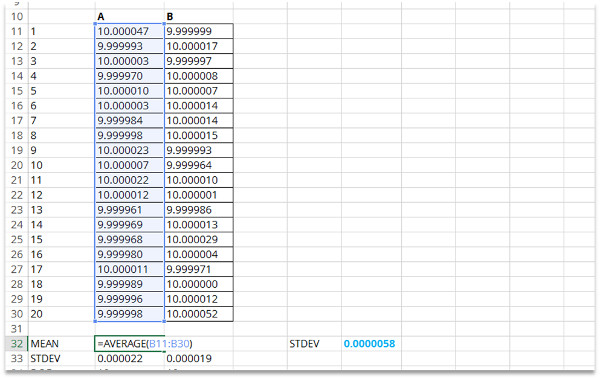This screenshot has height=379, width=600.
Task: Click the MEAN label cell
Action: pos(61,344)
